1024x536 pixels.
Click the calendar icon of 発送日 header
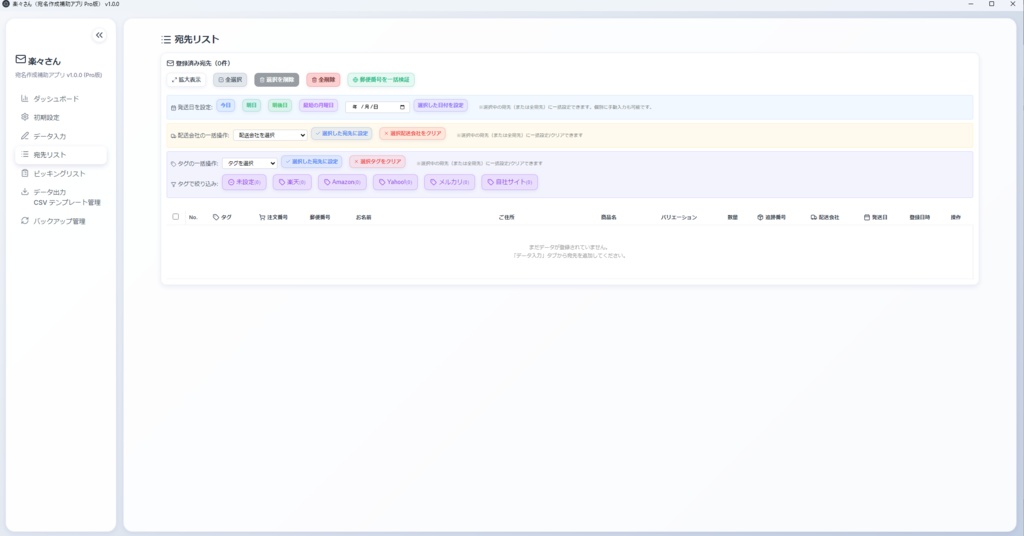point(867,217)
